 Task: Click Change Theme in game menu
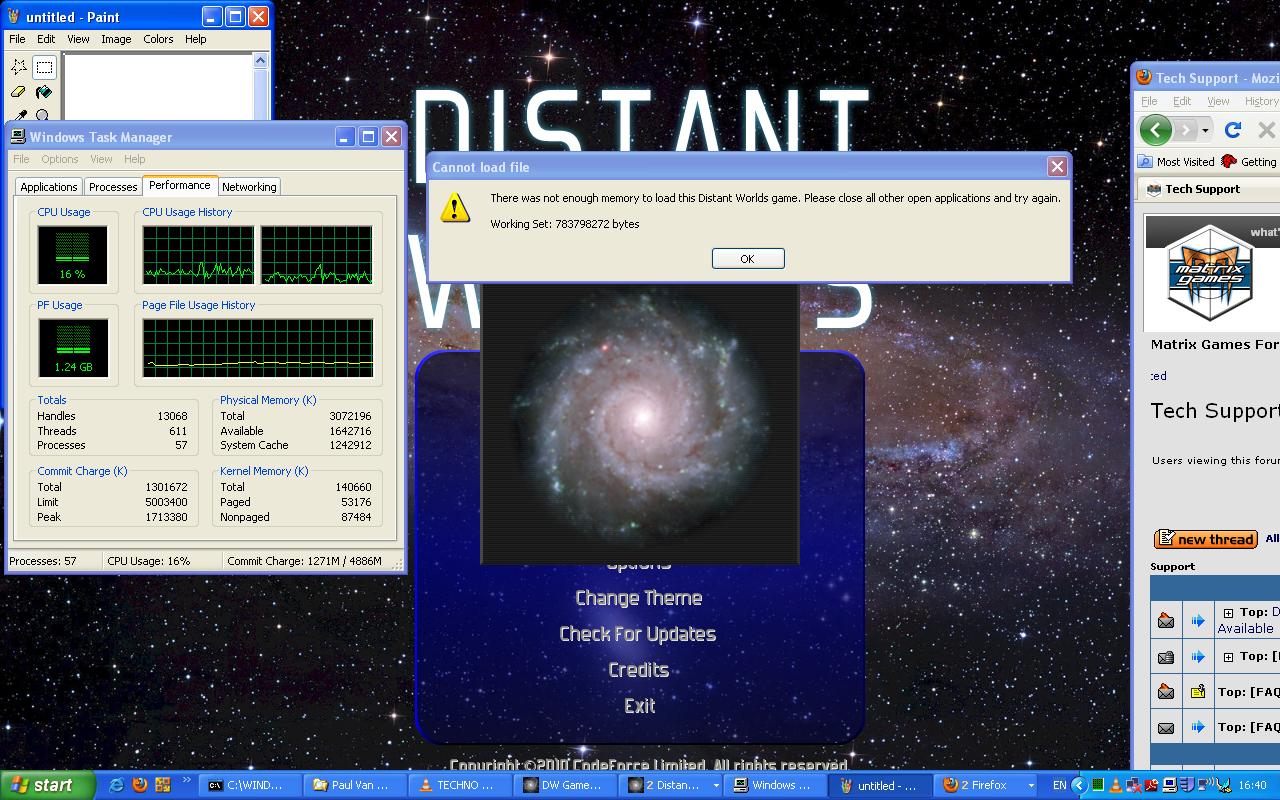pyautogui.click(x=639, y=598)
